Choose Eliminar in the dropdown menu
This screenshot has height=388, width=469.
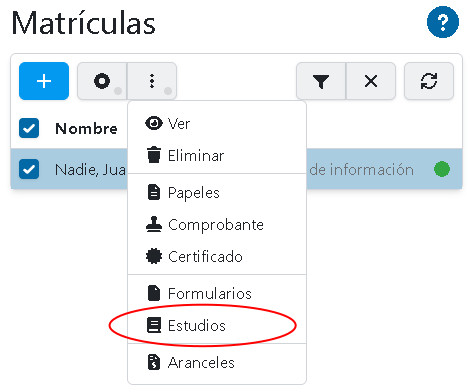(217, 156)
